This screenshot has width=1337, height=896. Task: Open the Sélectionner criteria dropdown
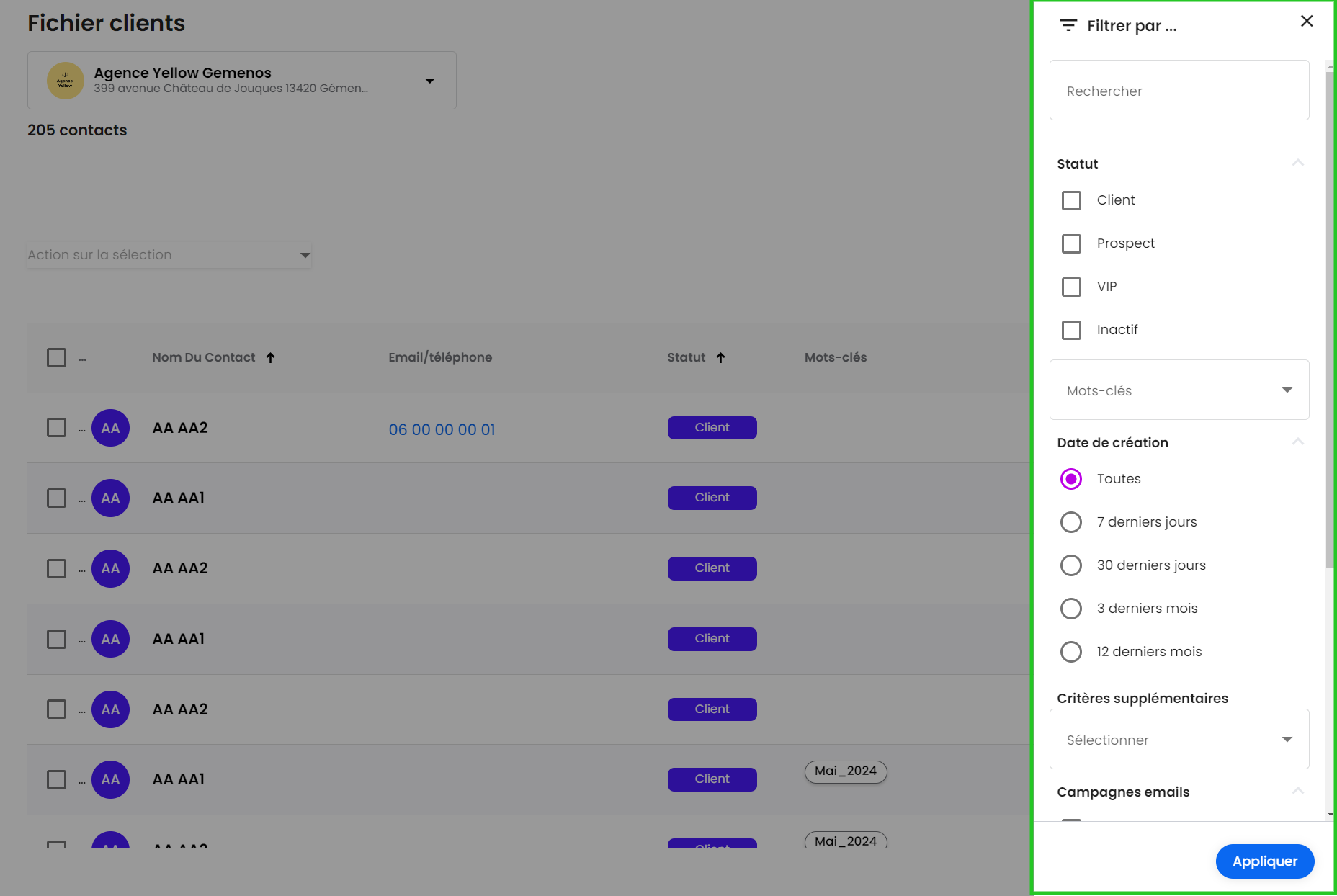pos(1179,740)
